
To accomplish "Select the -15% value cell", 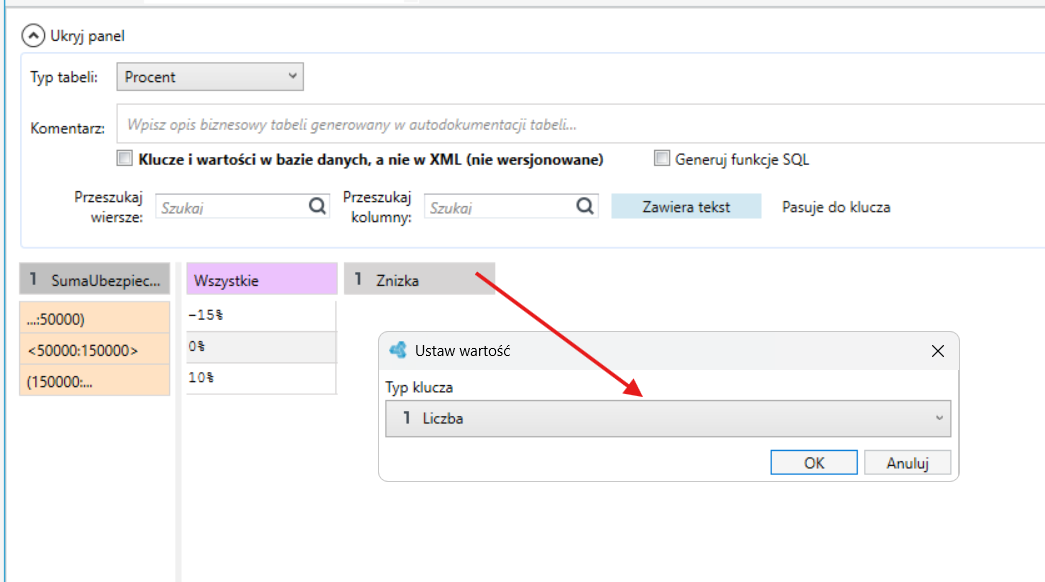I will pyautogui.click(x=261, y=315).
